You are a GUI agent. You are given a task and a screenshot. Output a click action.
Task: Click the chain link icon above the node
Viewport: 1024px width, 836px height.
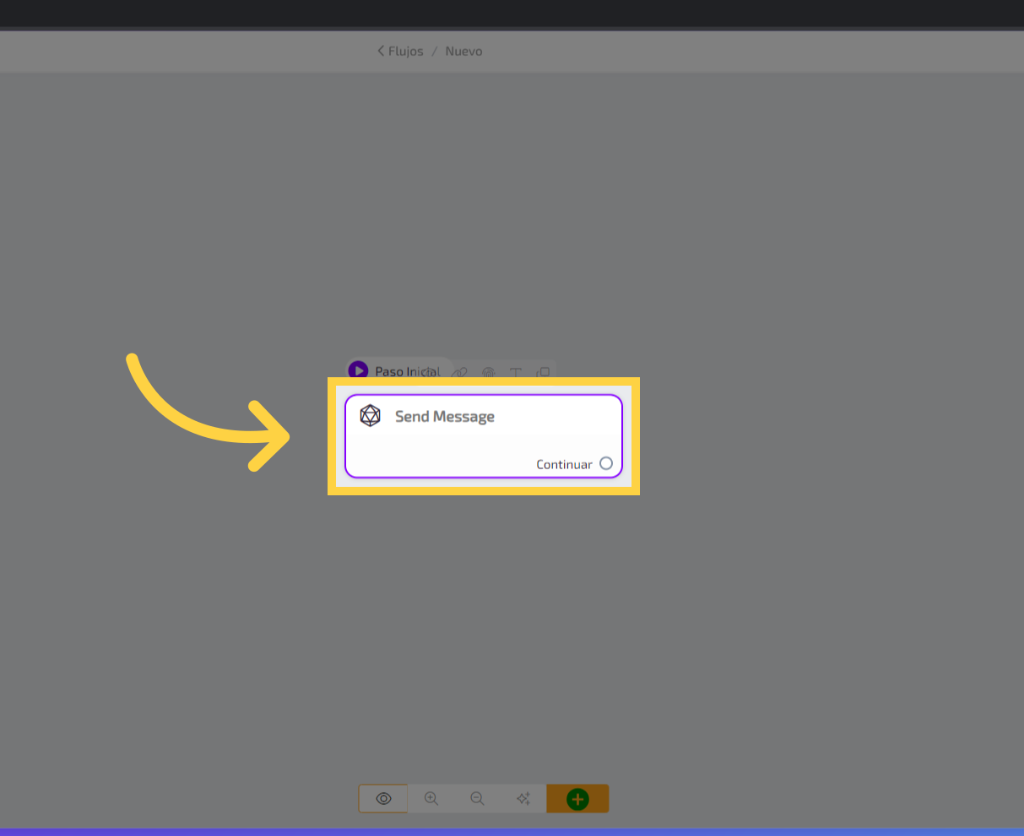[x=460, y=372]
